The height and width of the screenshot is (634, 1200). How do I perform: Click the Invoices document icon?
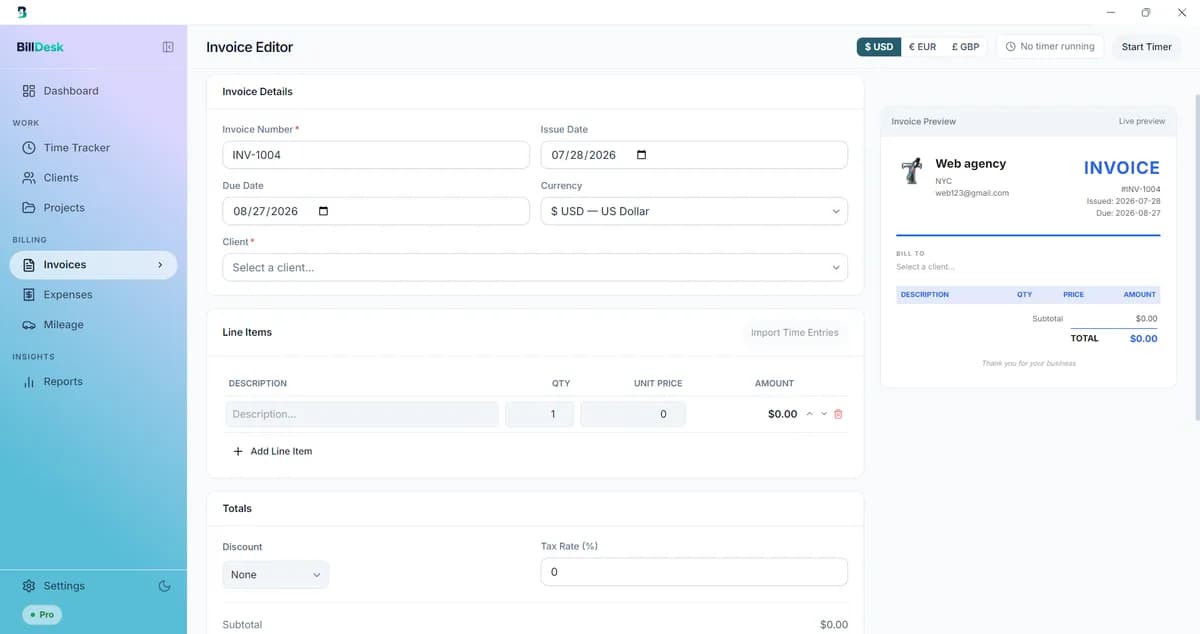click(x=29, y=265)
